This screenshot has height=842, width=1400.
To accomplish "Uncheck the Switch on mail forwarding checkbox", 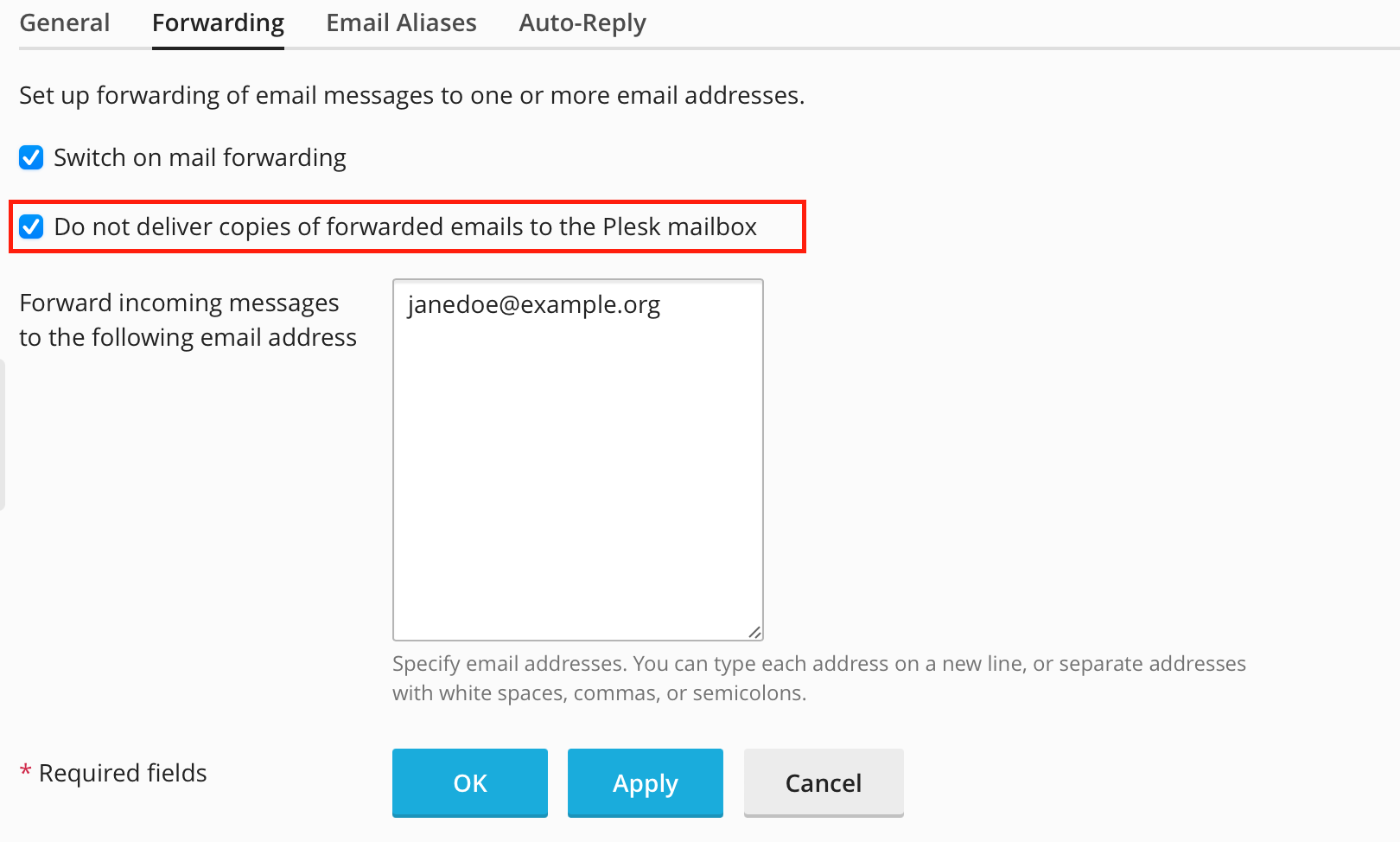I will [31, 157].
